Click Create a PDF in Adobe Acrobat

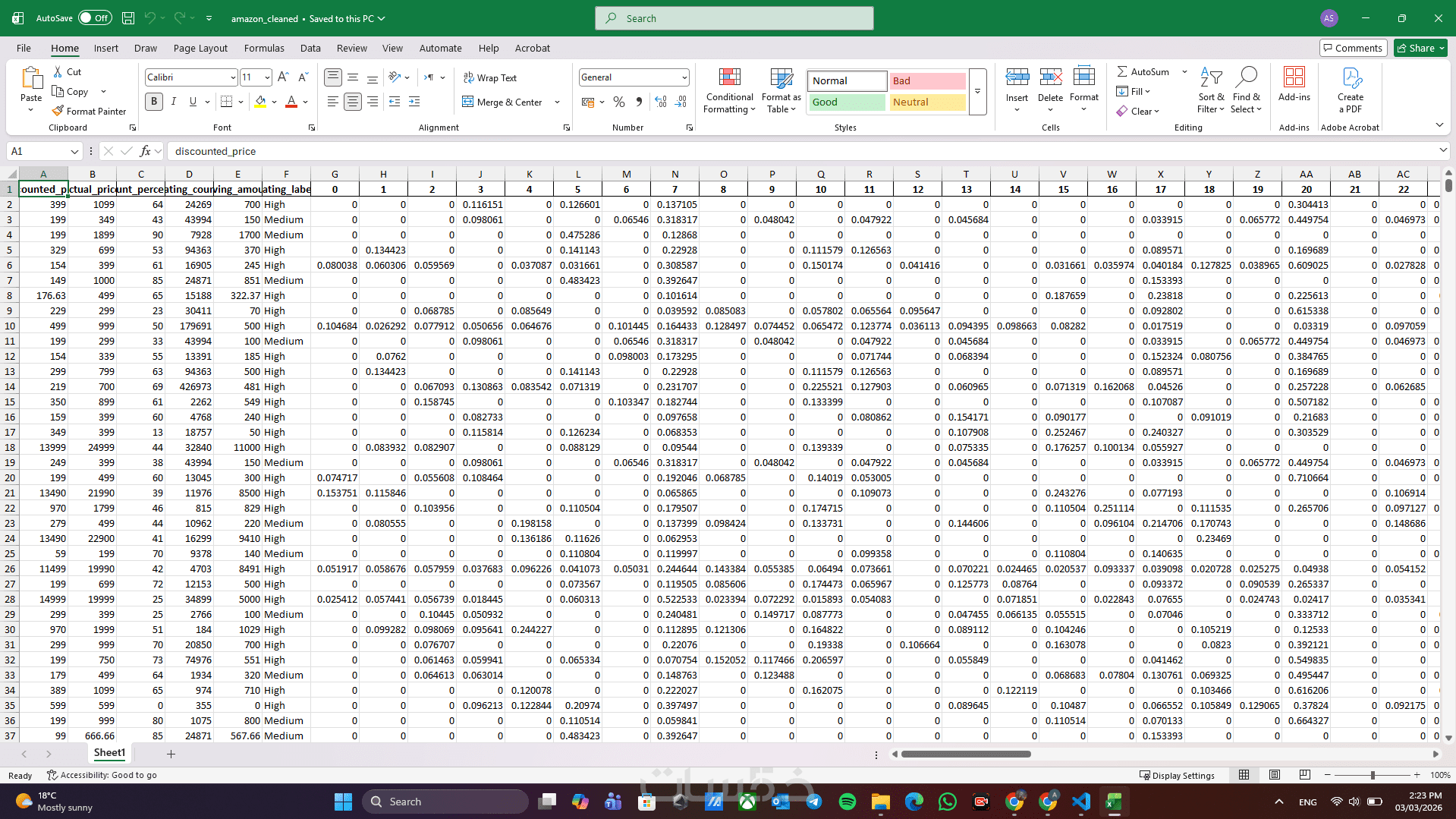(1351, 90)
